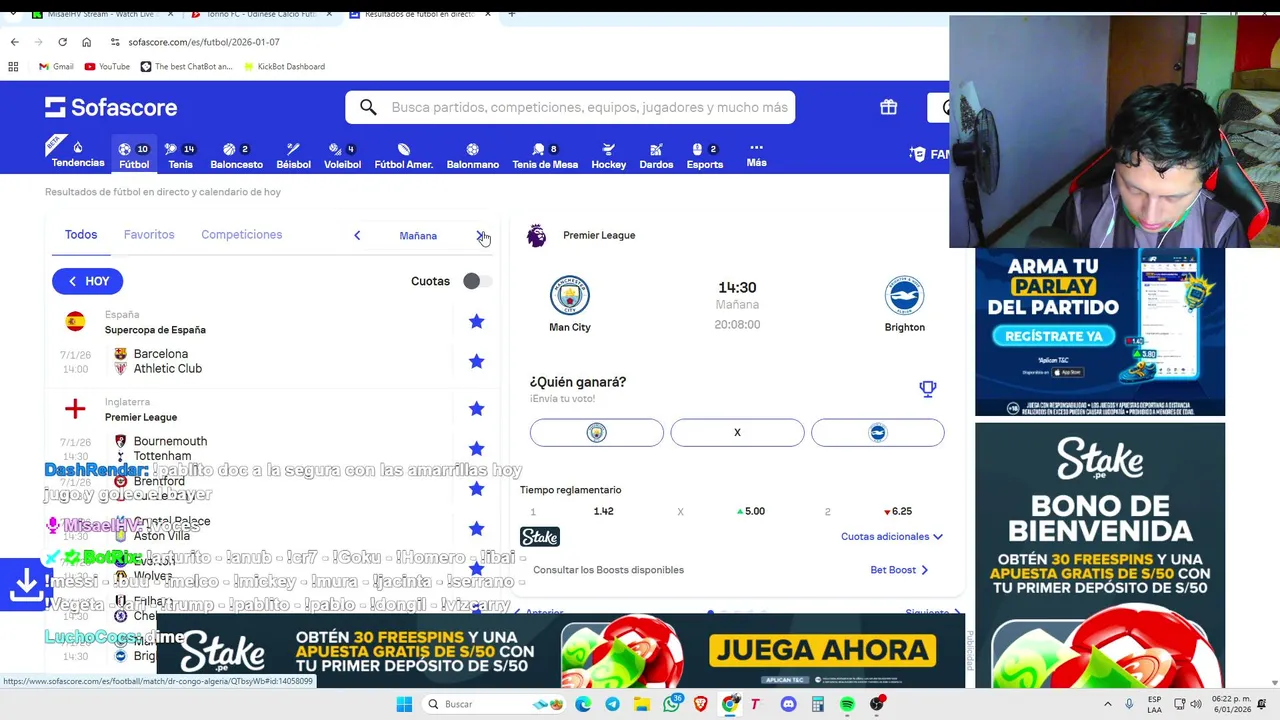Viewport: 1280px width, 720px height.
Task: Click the blue download overlay icon
Action: [26, 586]
